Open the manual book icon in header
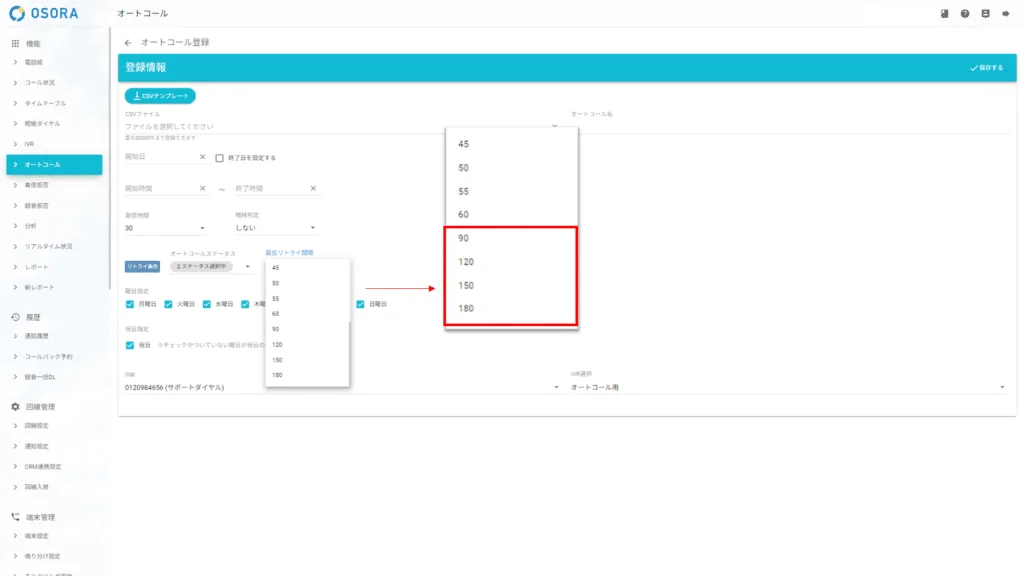1024x576 pixels. [945, 14]
